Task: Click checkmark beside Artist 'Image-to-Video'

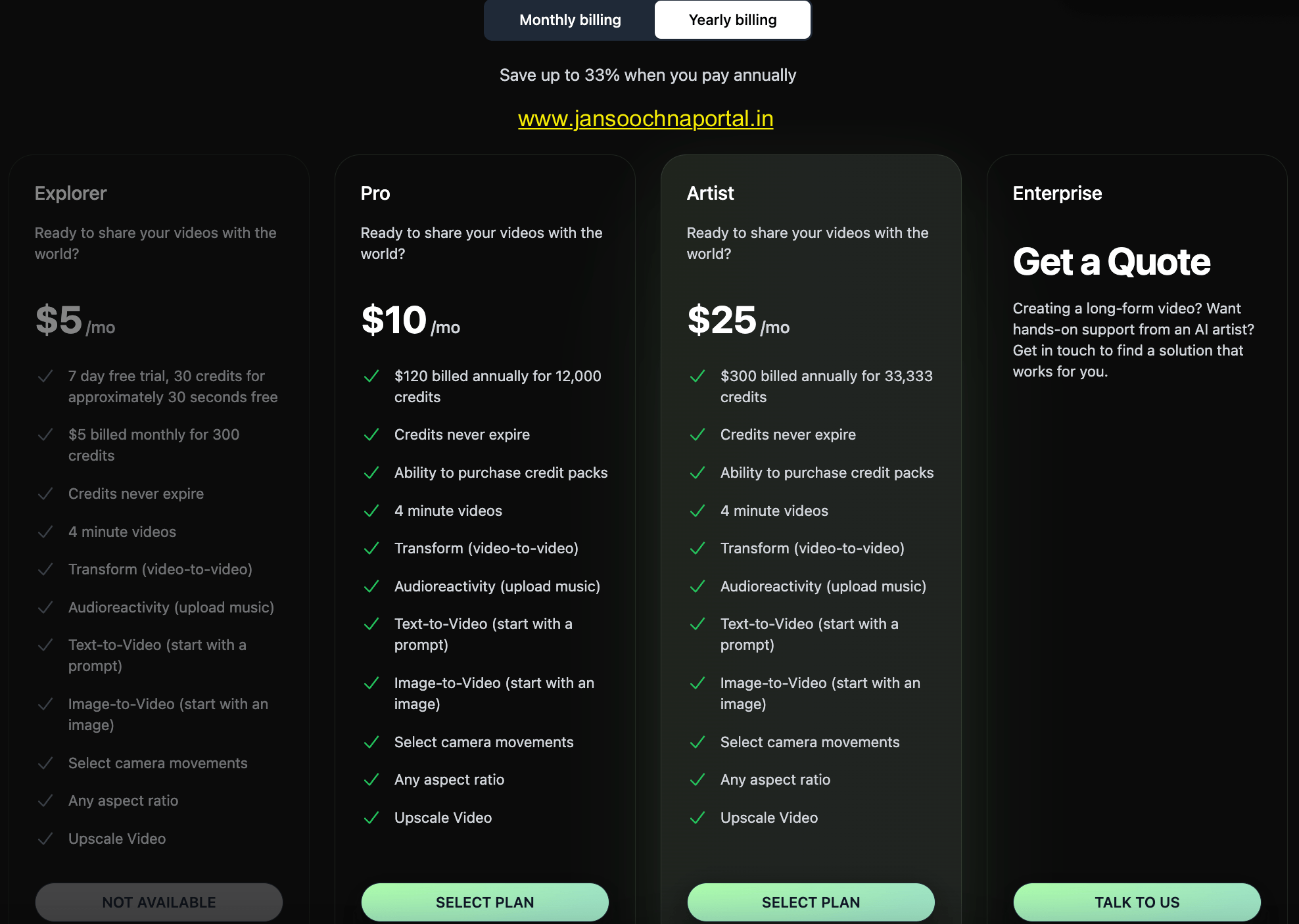Action: click(697, 683)
